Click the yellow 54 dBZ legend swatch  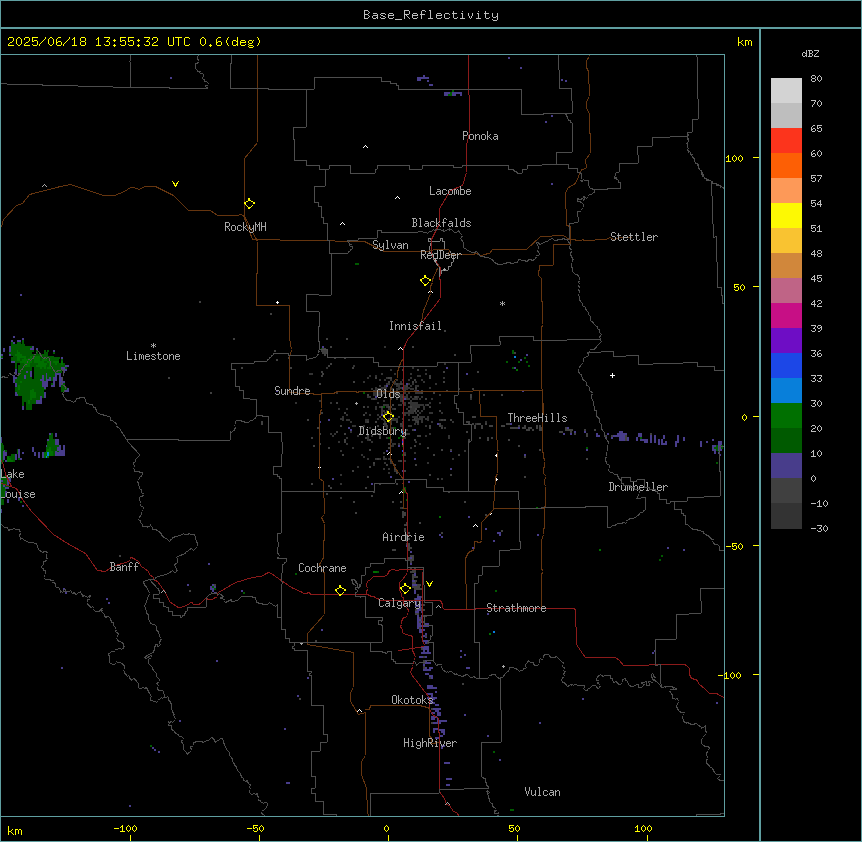coord(786,215)
